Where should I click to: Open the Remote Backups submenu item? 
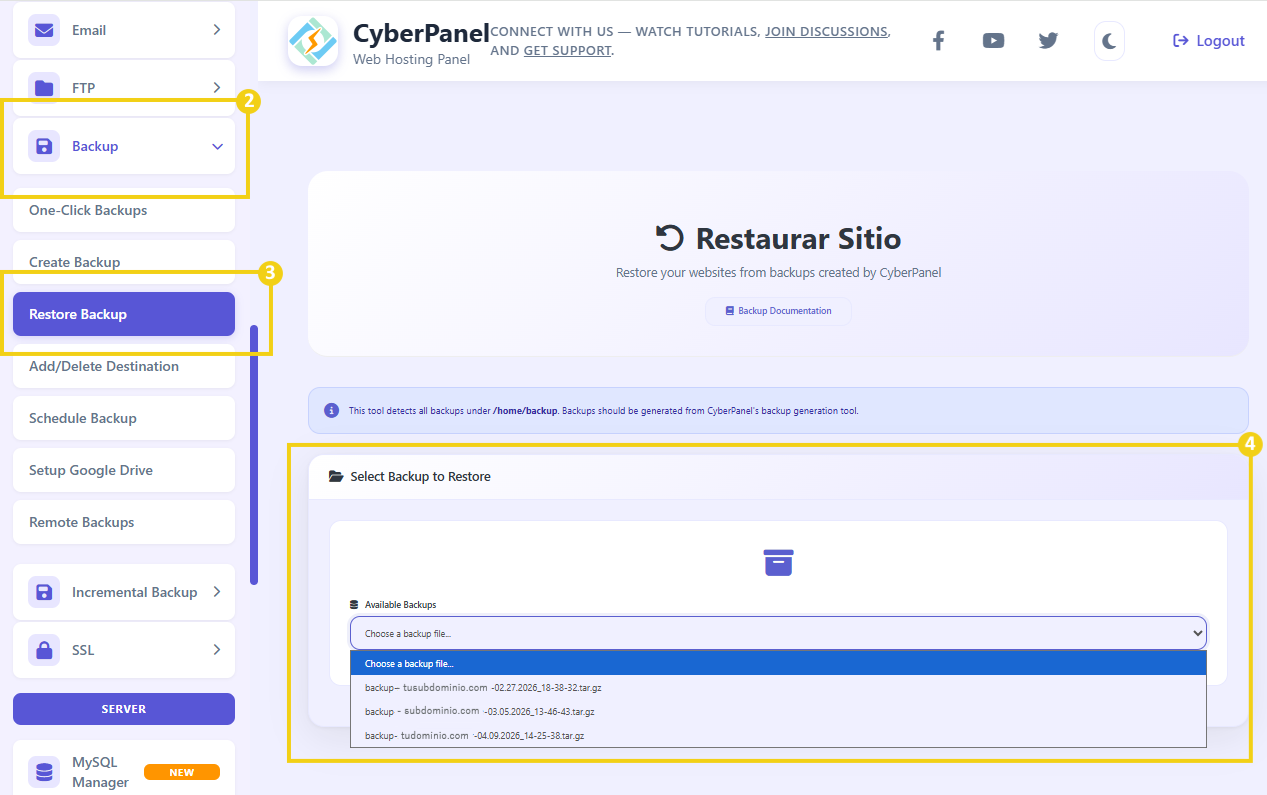pyautogui.click(x=124, y=522)
